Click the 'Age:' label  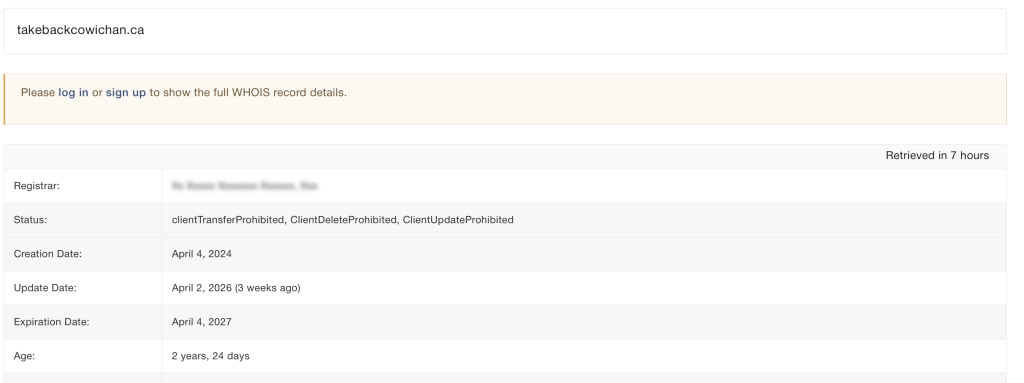pos(24,356)
